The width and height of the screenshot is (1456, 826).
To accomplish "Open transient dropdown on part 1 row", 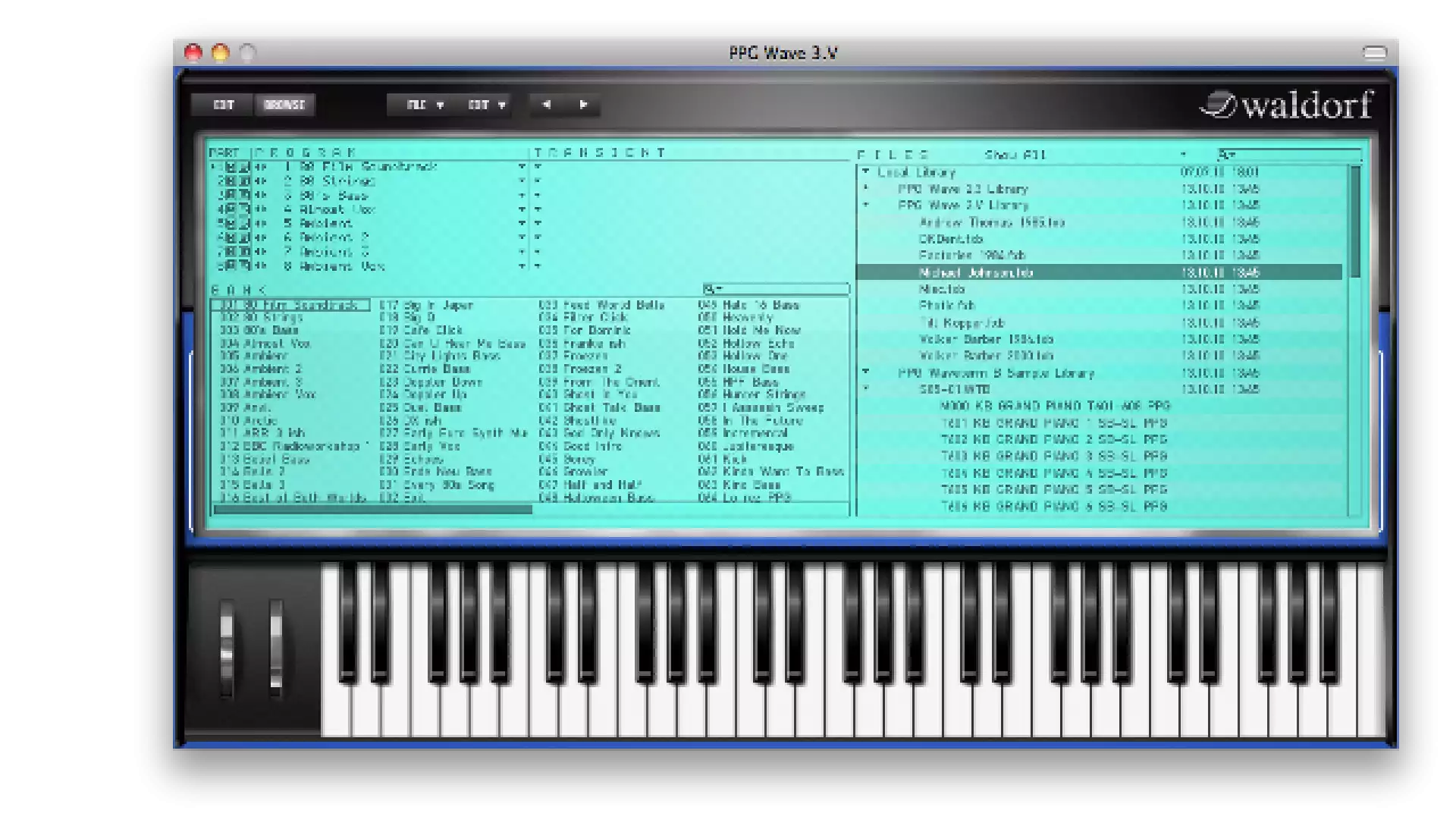I will 538,167.
